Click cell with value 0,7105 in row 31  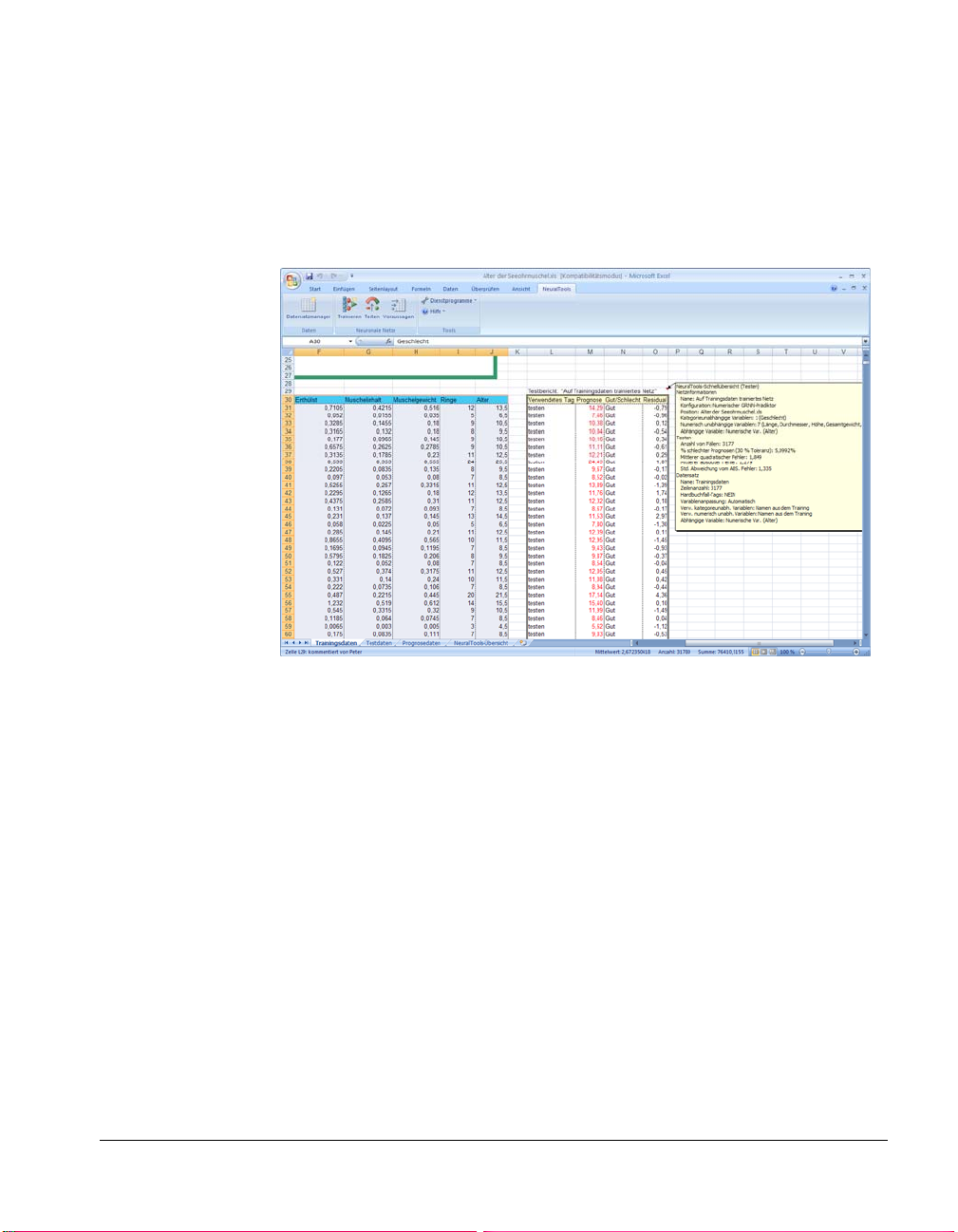pos(318,408)
